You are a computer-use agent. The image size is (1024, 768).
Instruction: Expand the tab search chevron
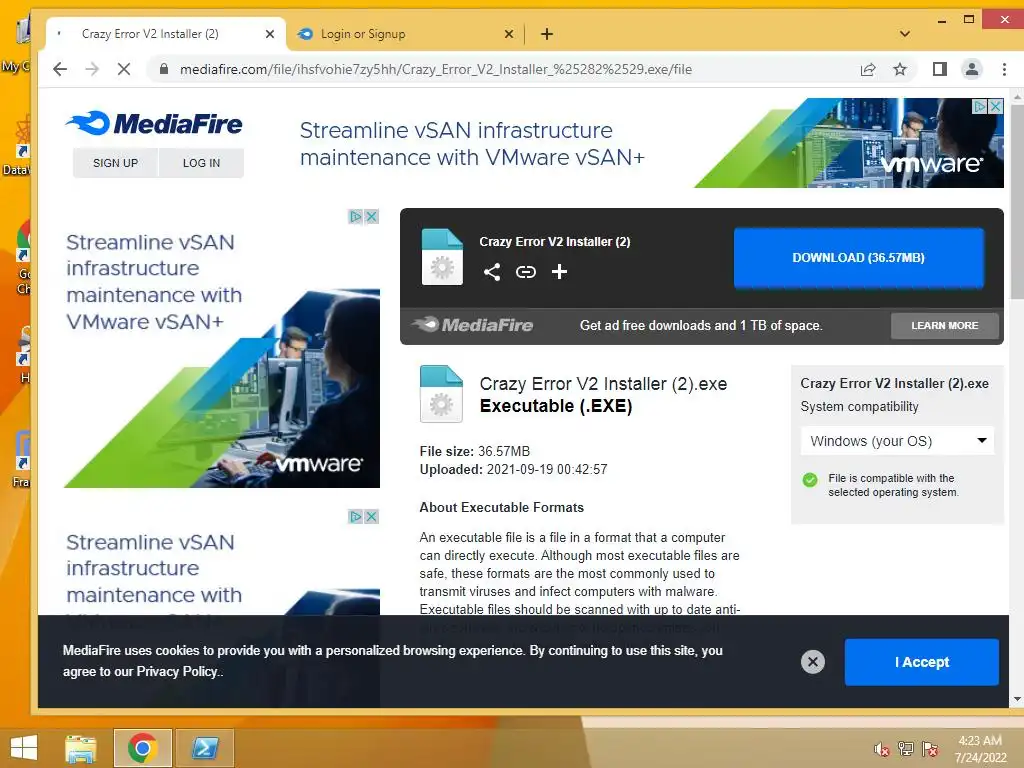coord(904,34)
